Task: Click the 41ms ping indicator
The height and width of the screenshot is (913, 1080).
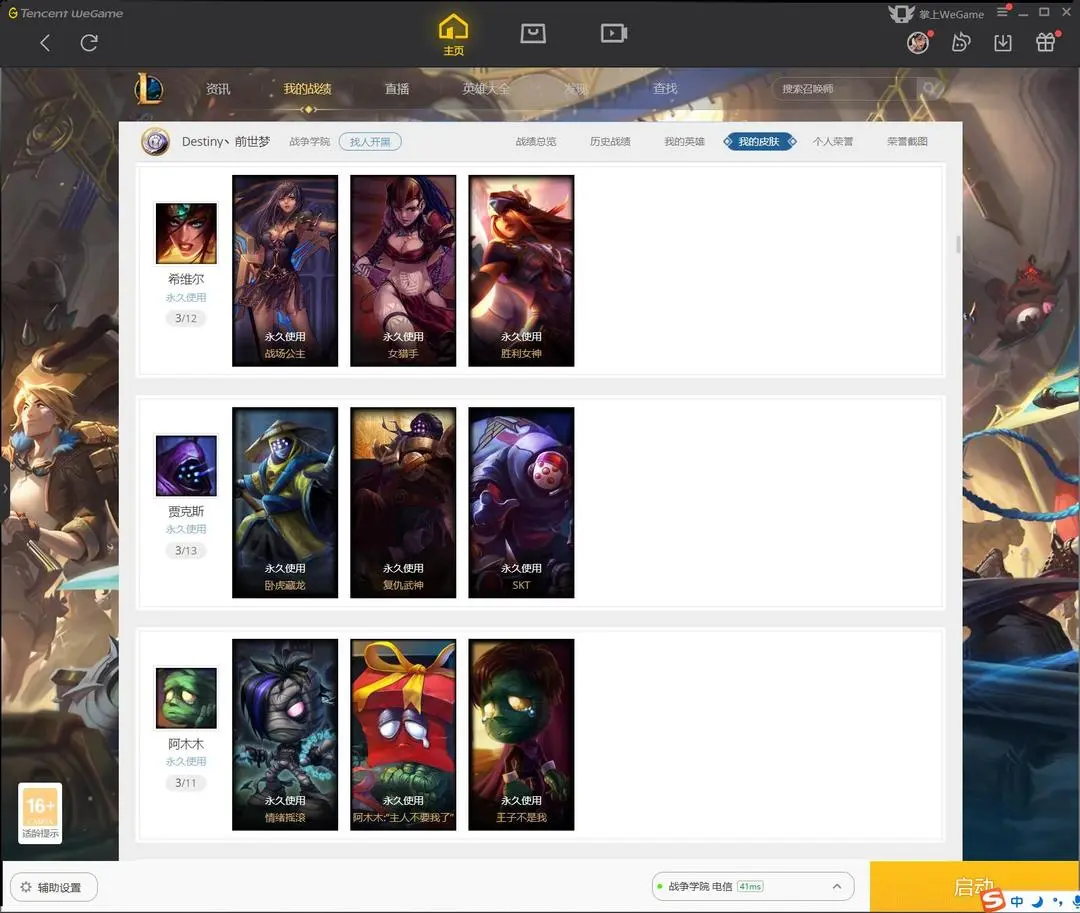Action: tap(750, 887)
